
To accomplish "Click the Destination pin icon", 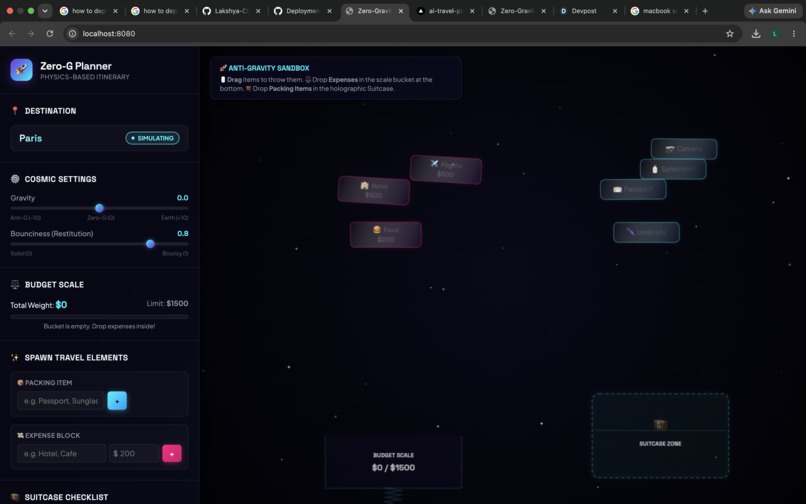I will [15, 111].
